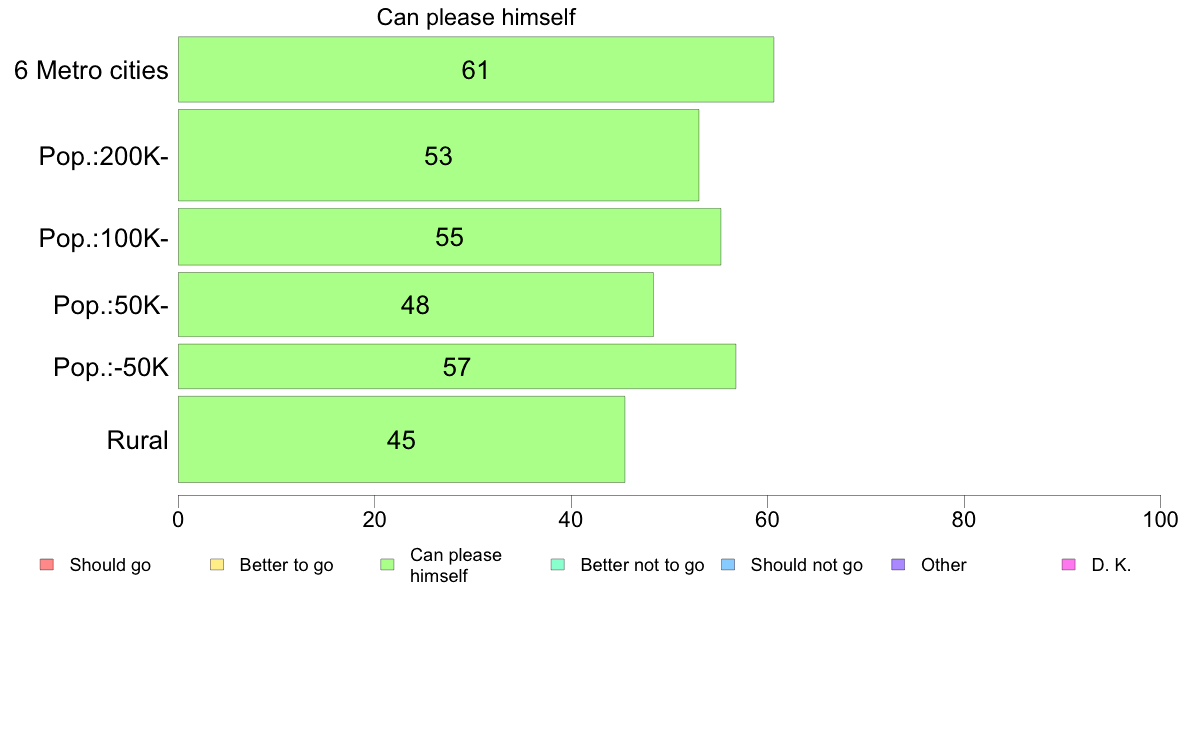Select the Pop.:100K- bar showing 55

coord(449,237)
